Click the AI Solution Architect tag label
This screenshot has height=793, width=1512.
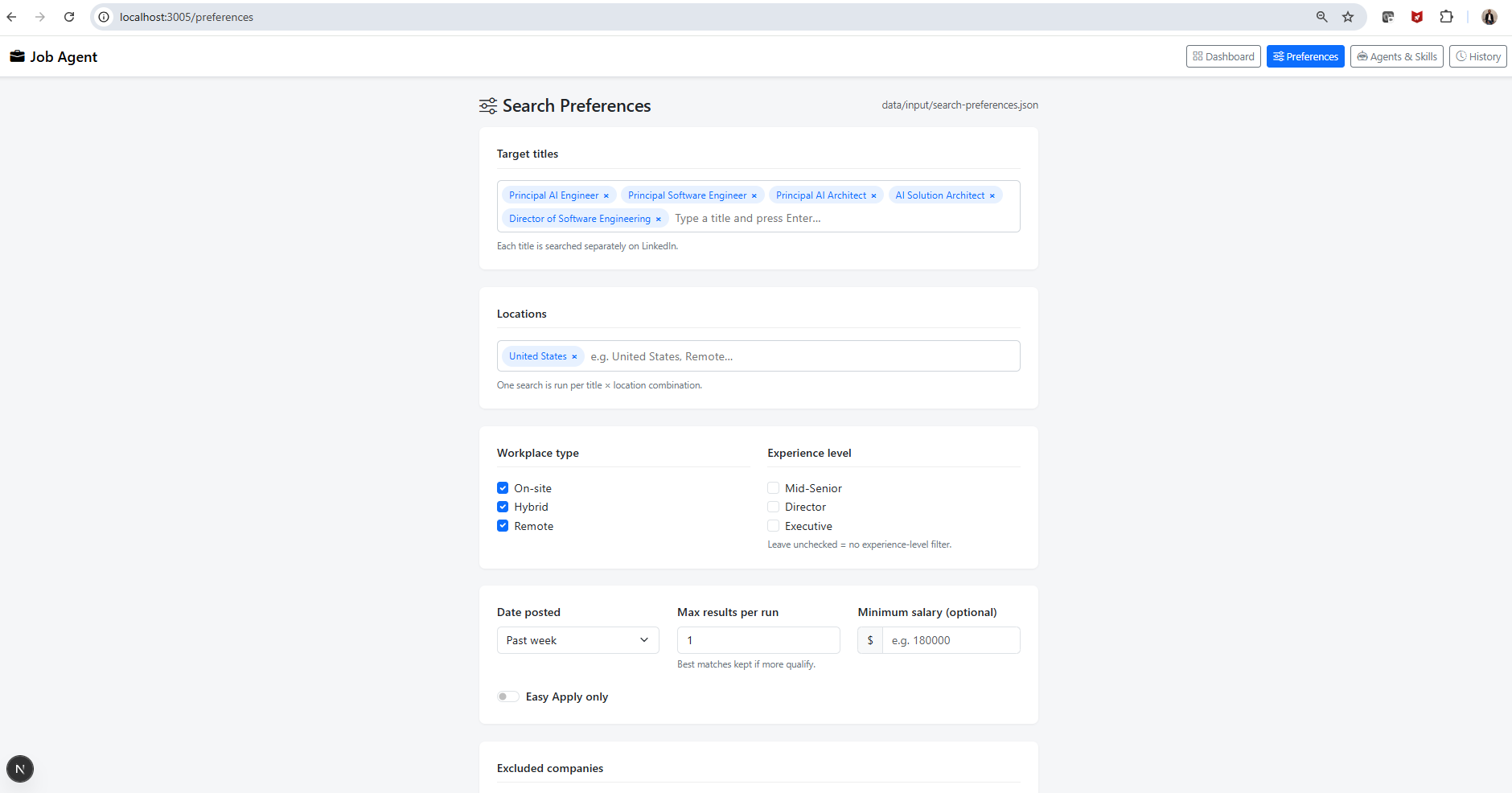click(939, 195)
